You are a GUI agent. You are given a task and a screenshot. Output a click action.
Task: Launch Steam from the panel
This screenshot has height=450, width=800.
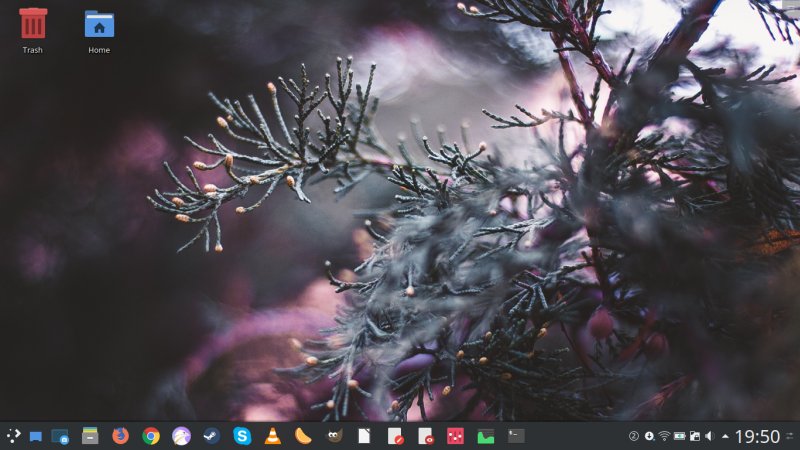click(x=212, y=436)
